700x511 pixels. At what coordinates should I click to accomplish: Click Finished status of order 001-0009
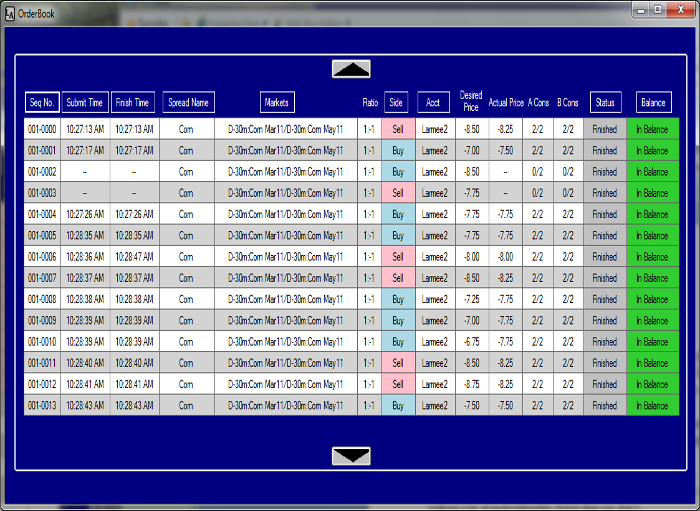[605, 321]
